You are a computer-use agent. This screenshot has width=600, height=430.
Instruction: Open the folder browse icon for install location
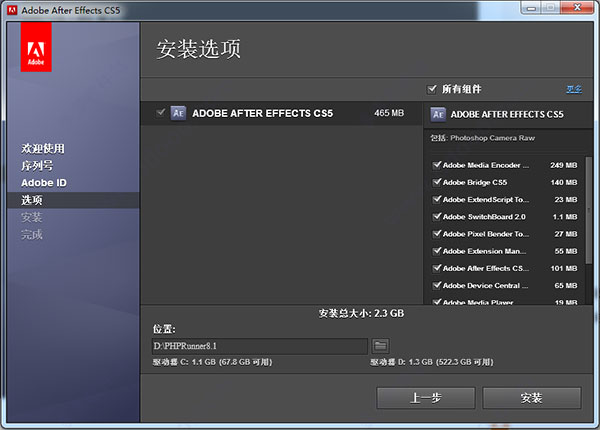tap(380, 346)
